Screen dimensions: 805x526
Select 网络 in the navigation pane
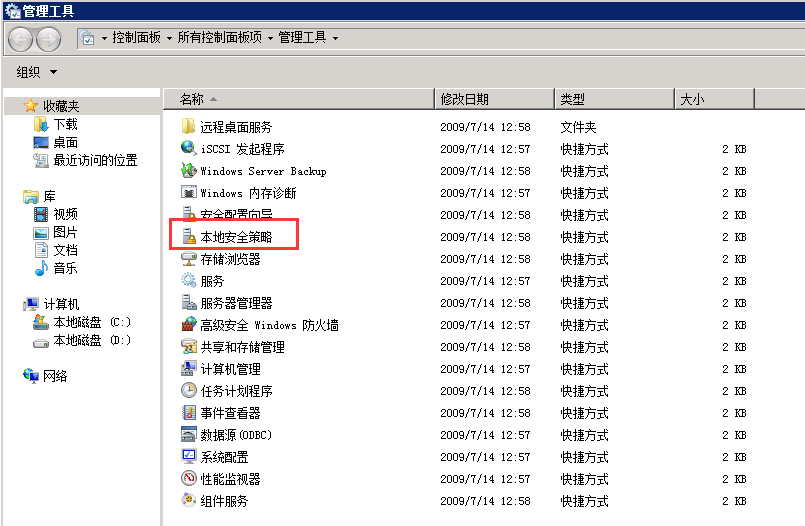point(55,376)
